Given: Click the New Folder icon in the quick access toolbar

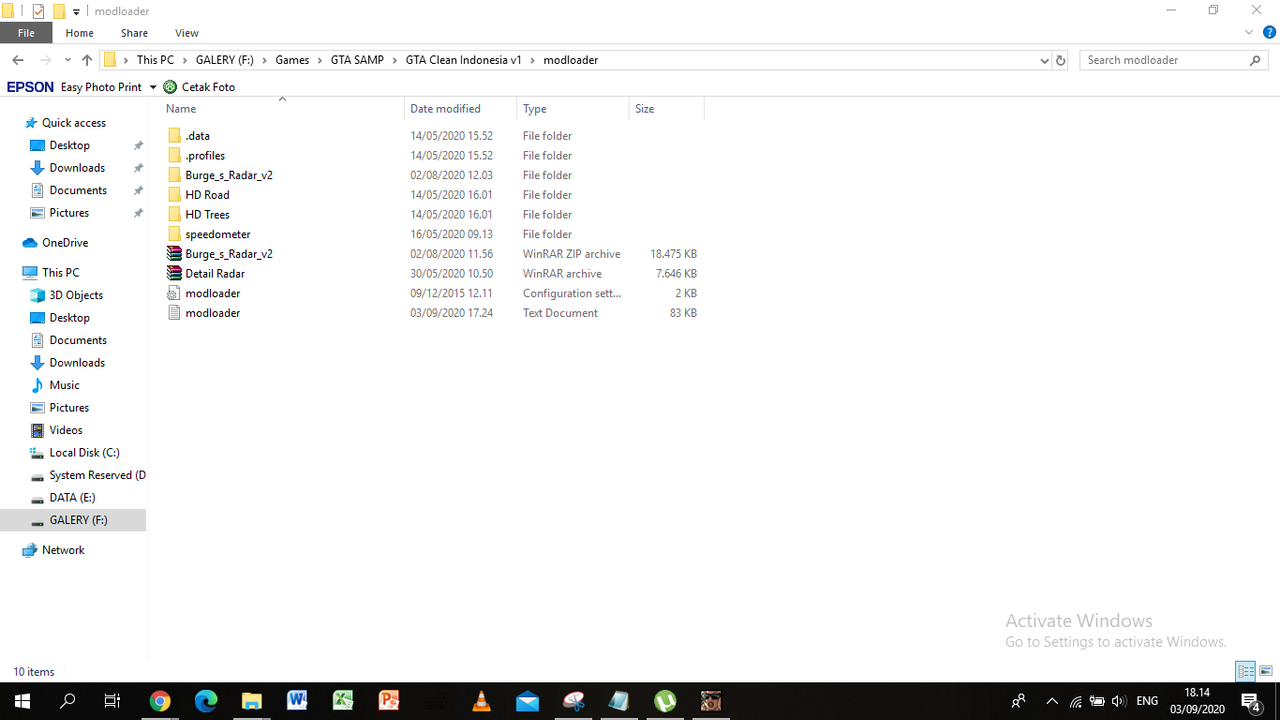Looking at the screenshot, I should pos(59,11).
